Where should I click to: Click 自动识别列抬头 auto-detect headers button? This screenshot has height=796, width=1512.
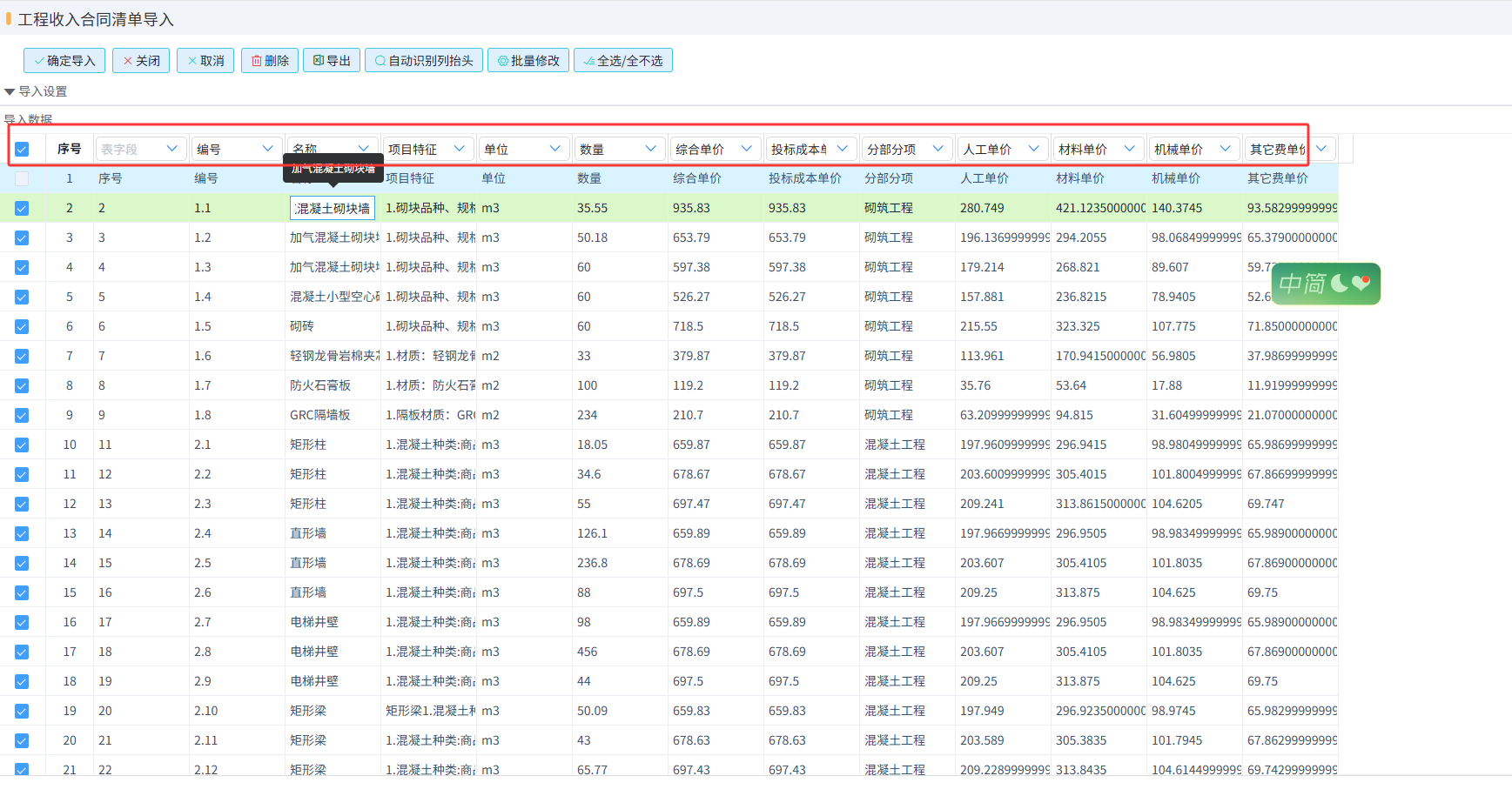coord(424,60)
